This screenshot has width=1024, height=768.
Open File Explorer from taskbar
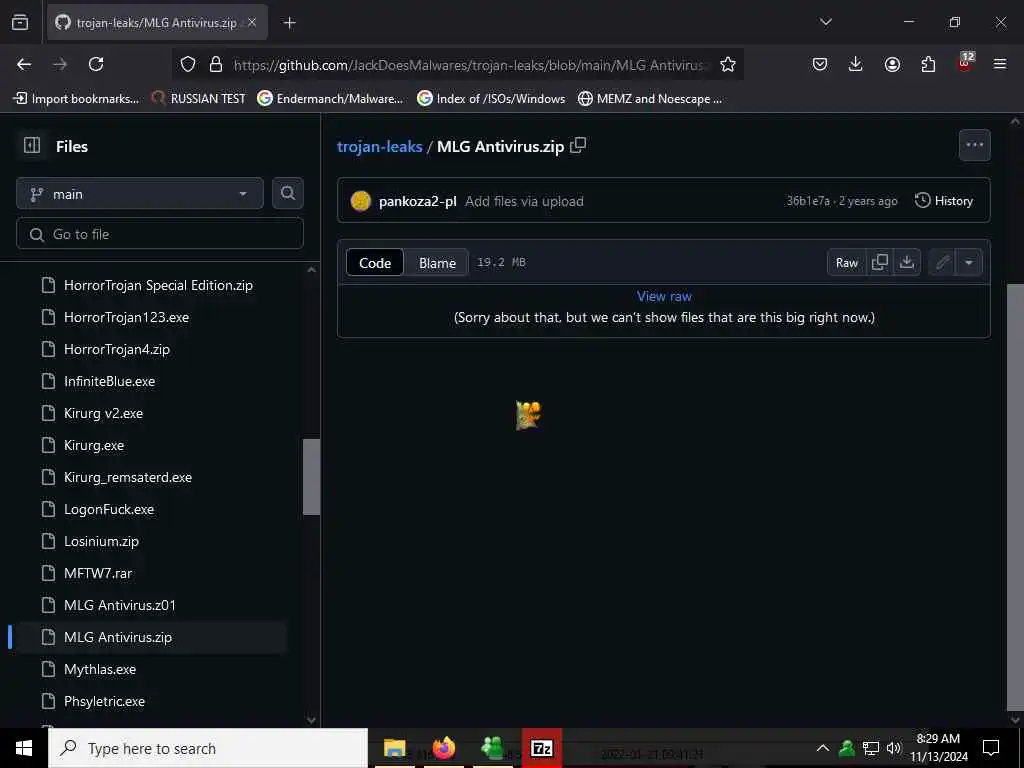click(x=394, y=748)
